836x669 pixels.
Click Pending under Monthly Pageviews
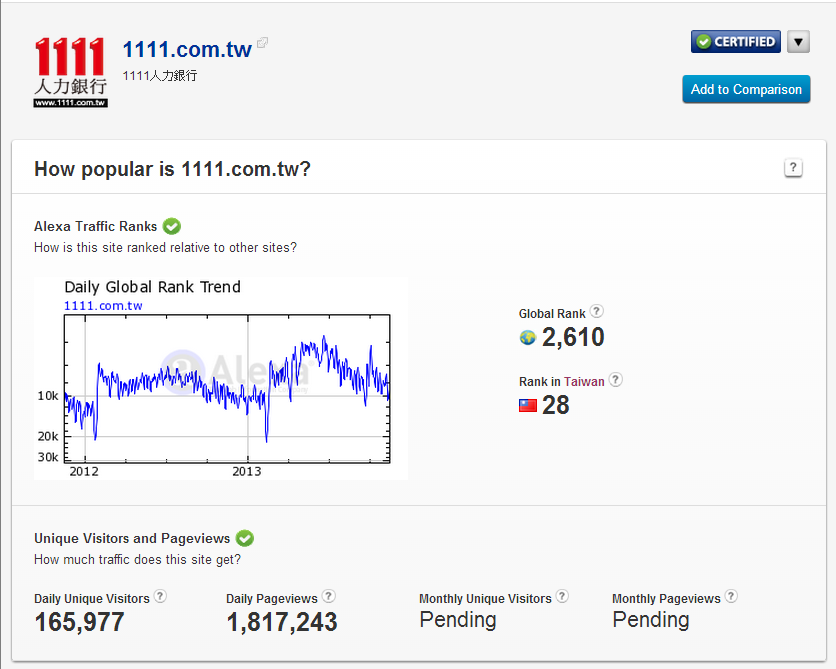click(651, 620)
